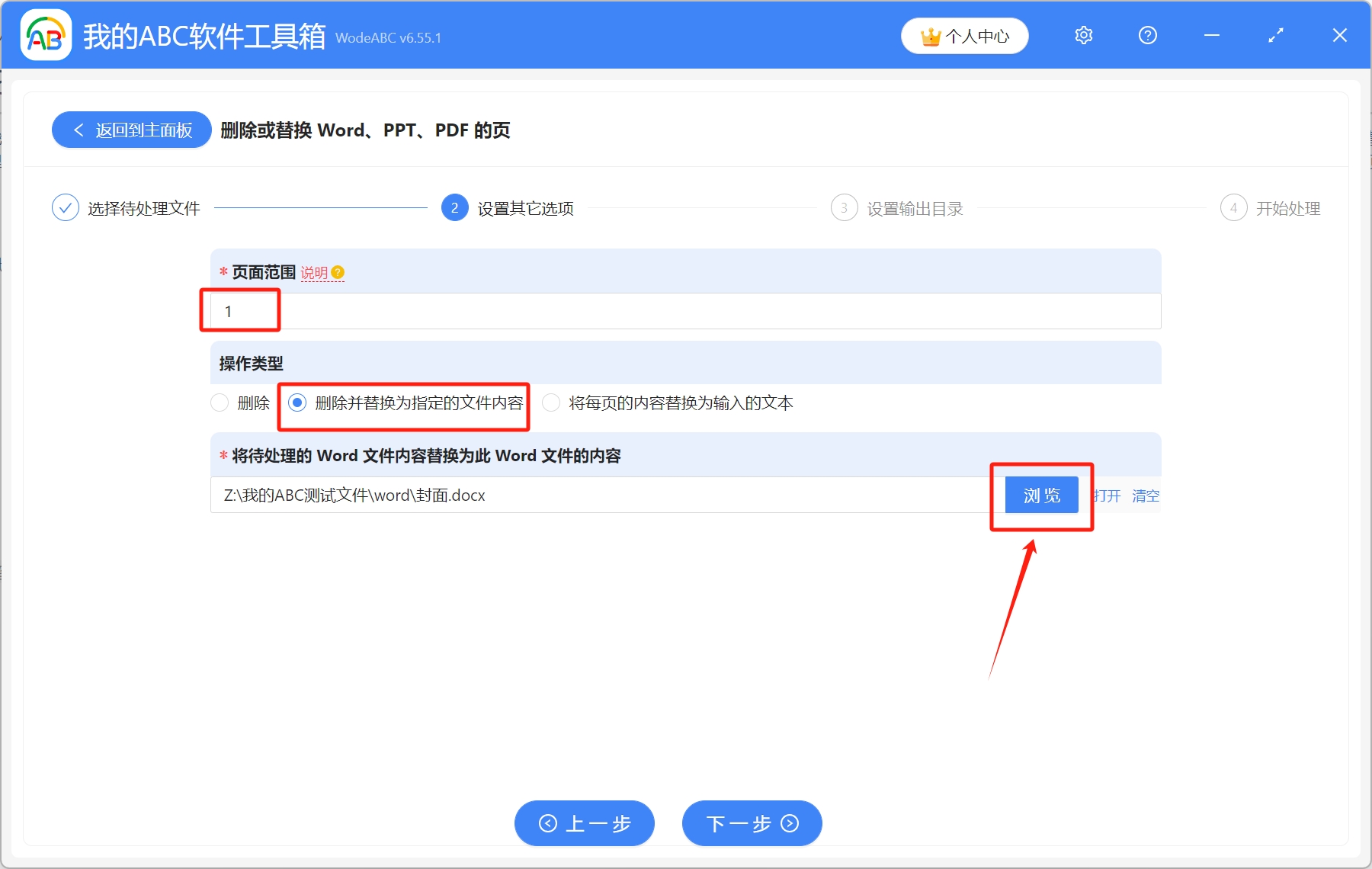1372x869 pixels.
Task: Open the 说明 text link
Action: click(316, 271)
